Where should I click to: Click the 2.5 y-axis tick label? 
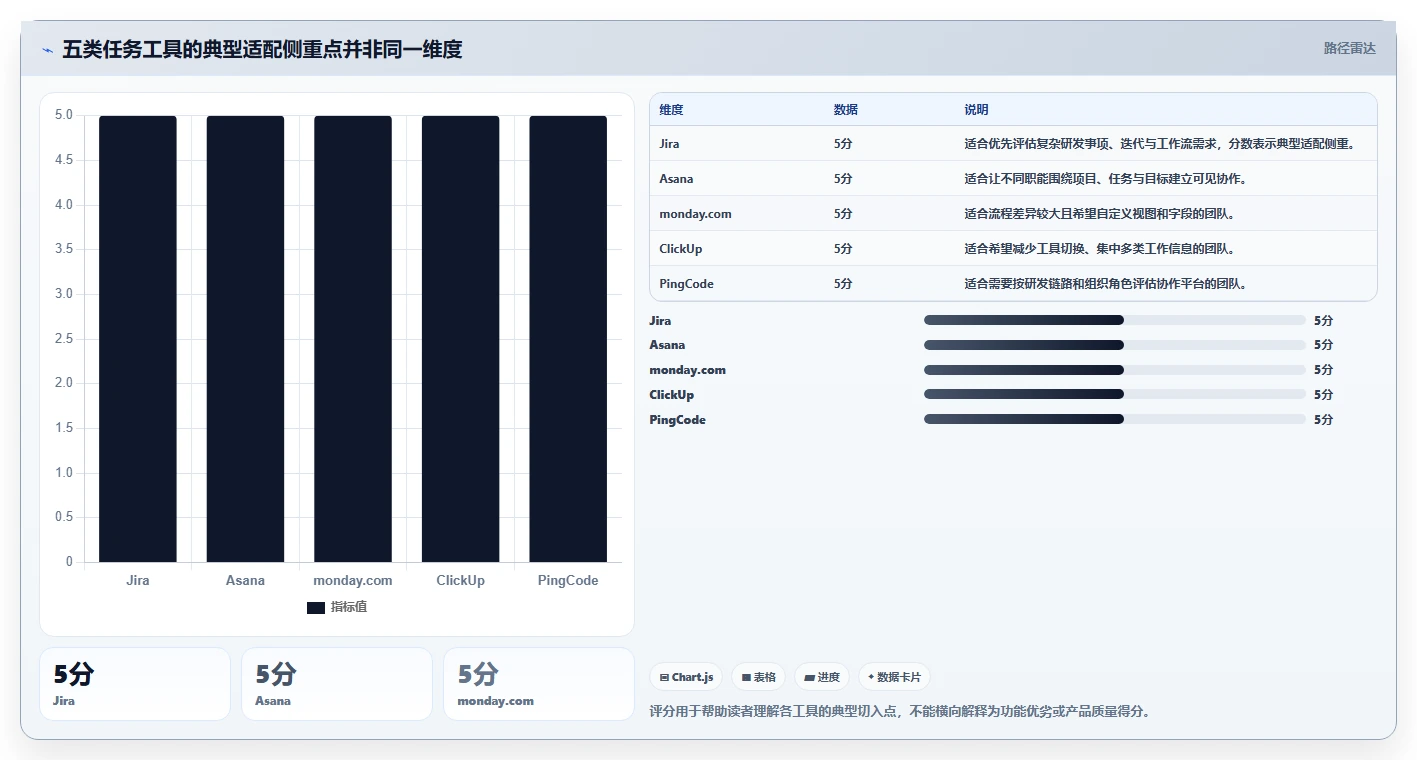pyautogui.click(x=64, y=339)
